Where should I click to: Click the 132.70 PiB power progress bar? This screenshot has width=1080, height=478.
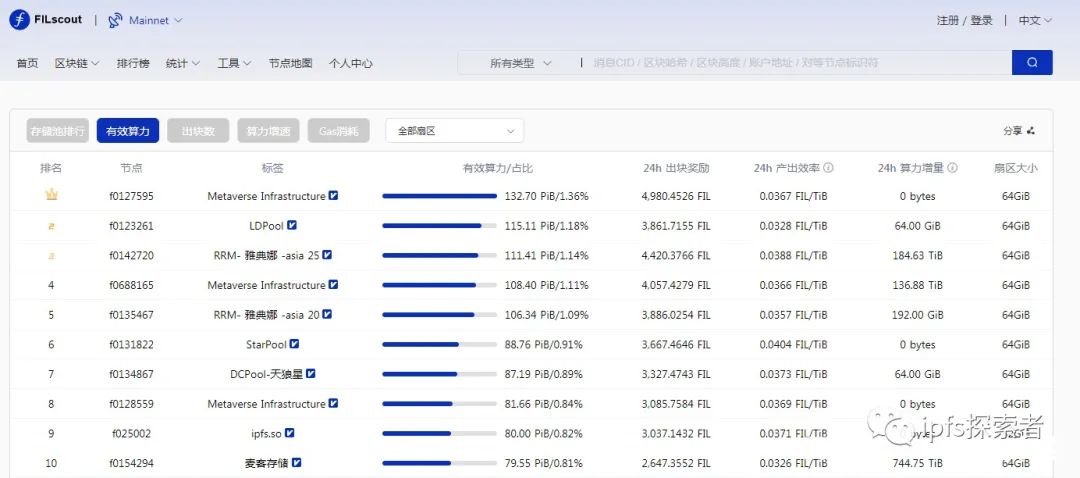click(439, 196)
